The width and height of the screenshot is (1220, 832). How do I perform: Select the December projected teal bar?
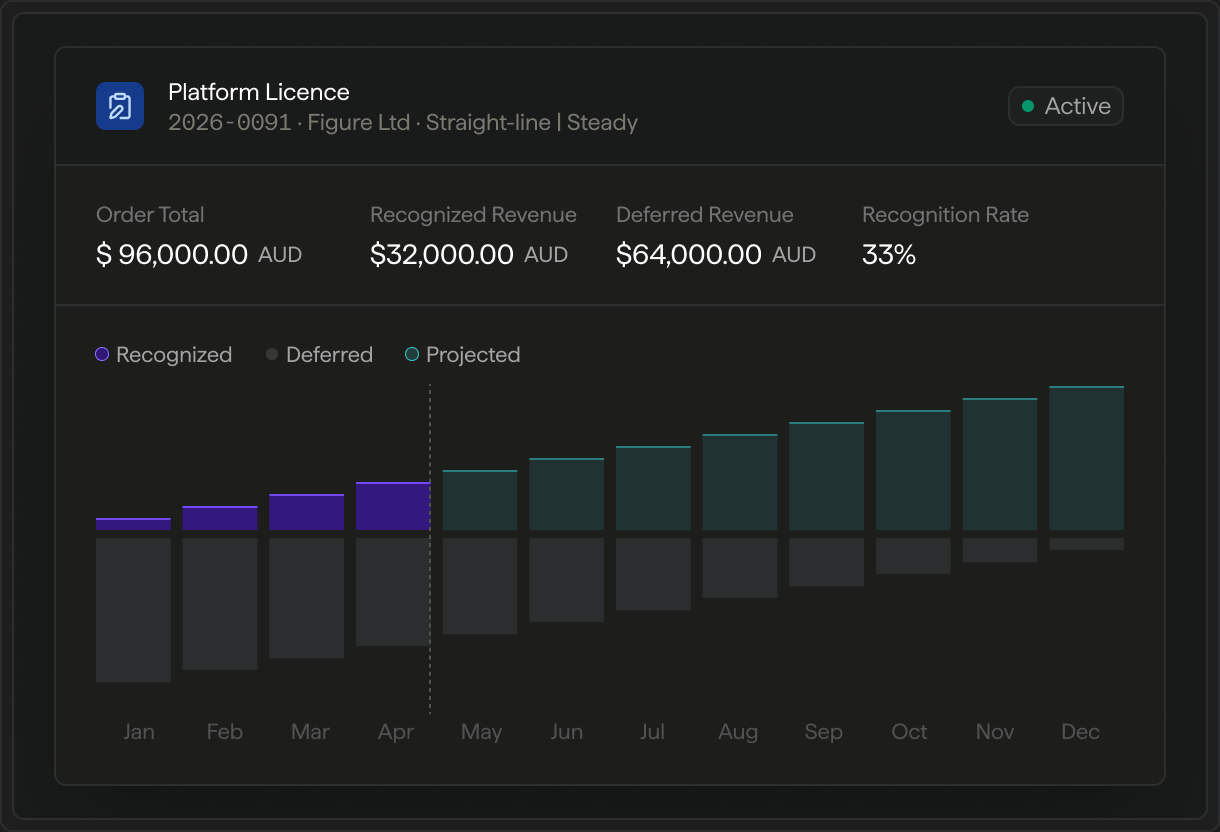[x=1086, y=458]
